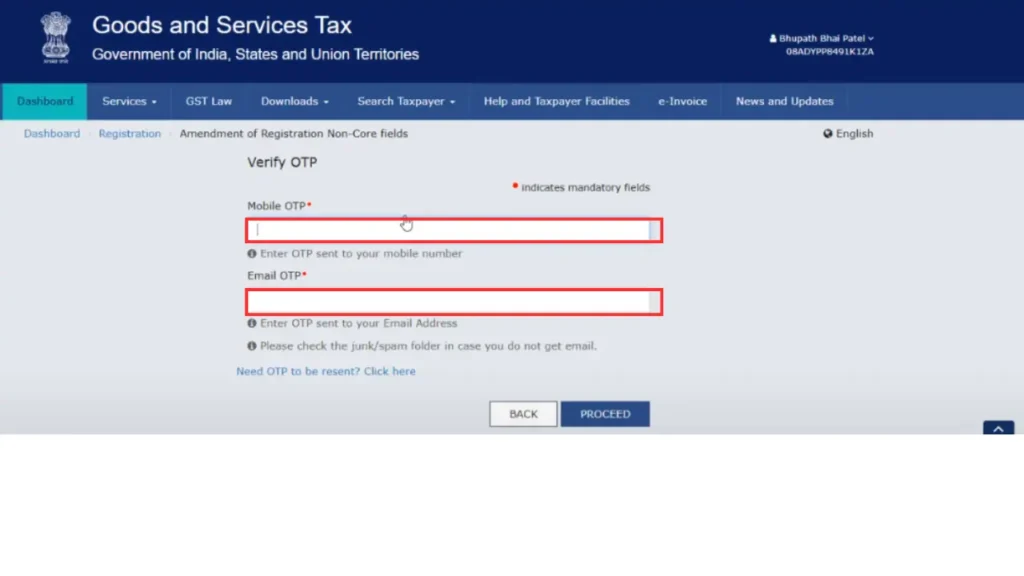Go to Registration via breadcrumb link
1024x576 pixels.
tap(129, 133)
